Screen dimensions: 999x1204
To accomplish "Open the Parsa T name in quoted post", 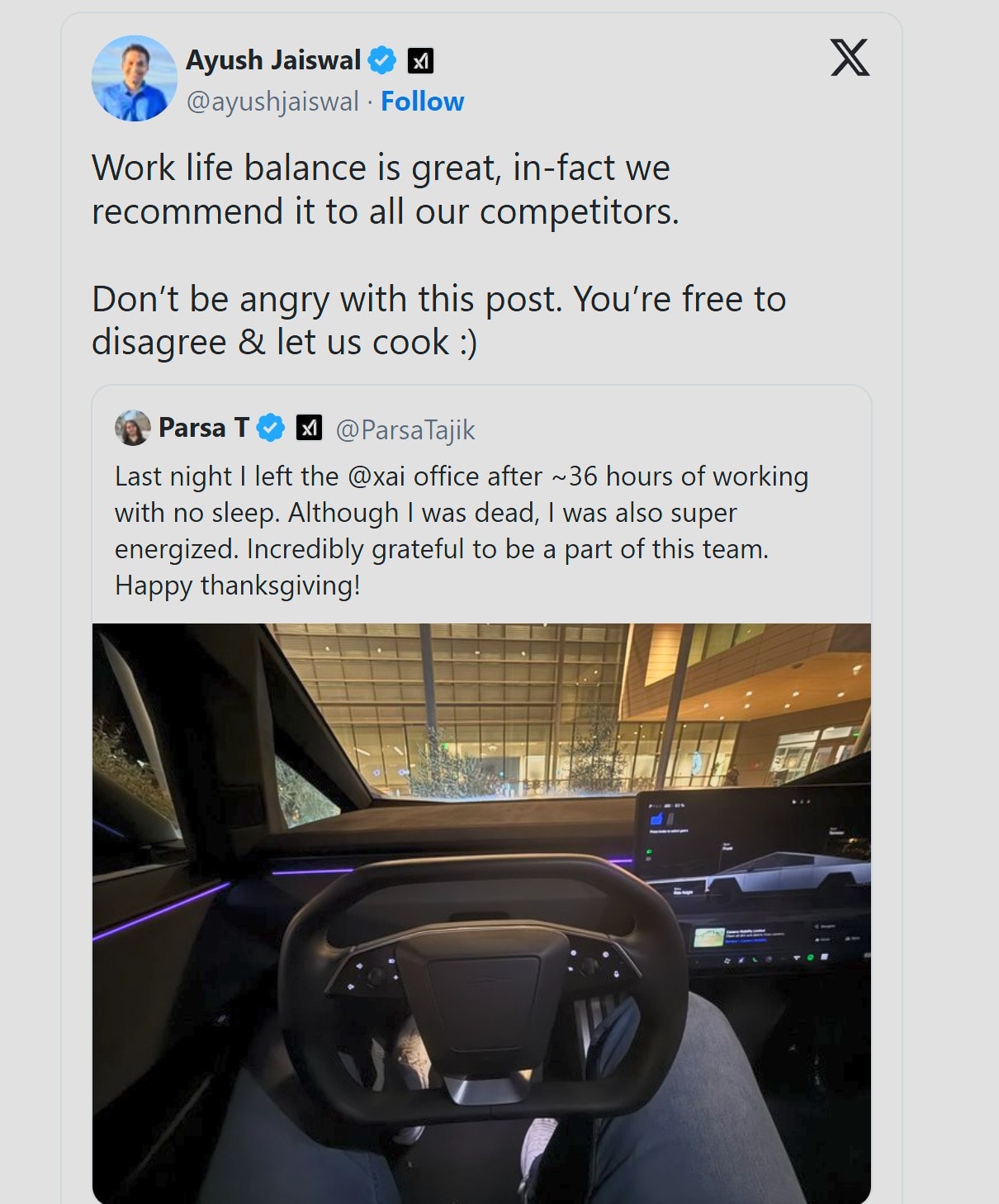I will pyautogui.click(x=203, y=428).
